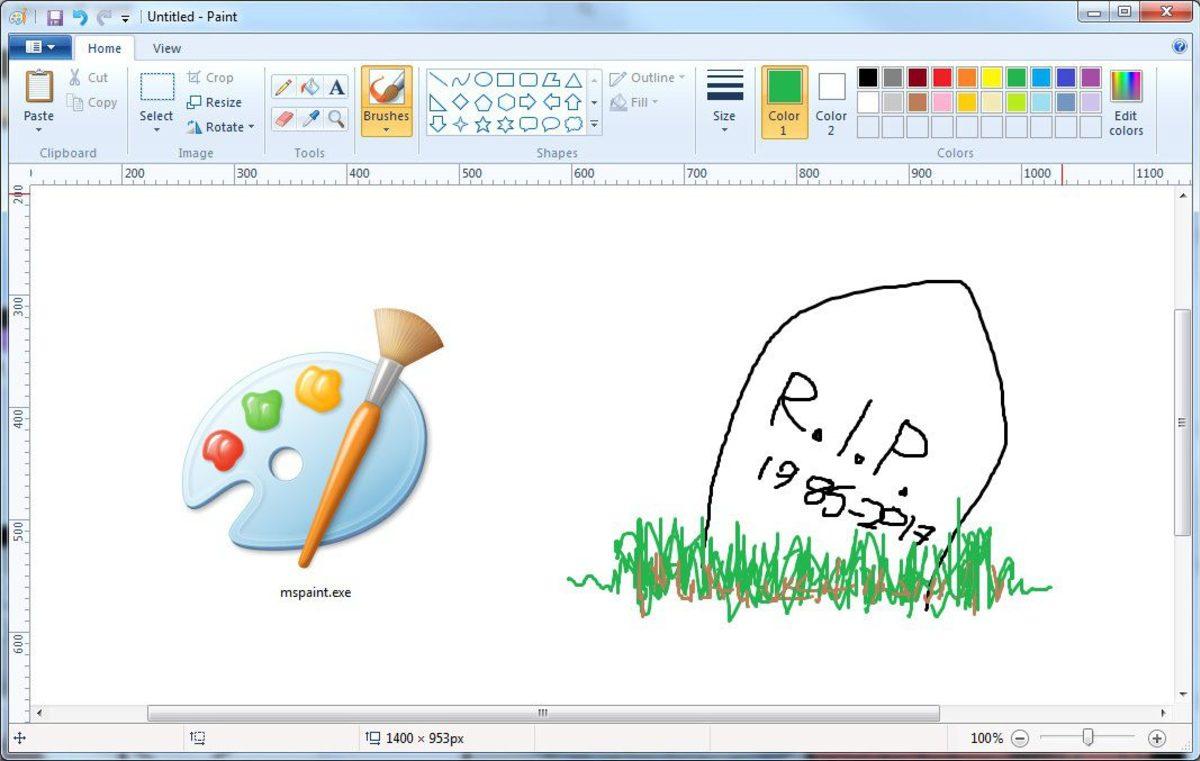Zoom in using the magnifier plus button
The height and width of the screenshot is (761, 1200).
[x=1155, y=738]
